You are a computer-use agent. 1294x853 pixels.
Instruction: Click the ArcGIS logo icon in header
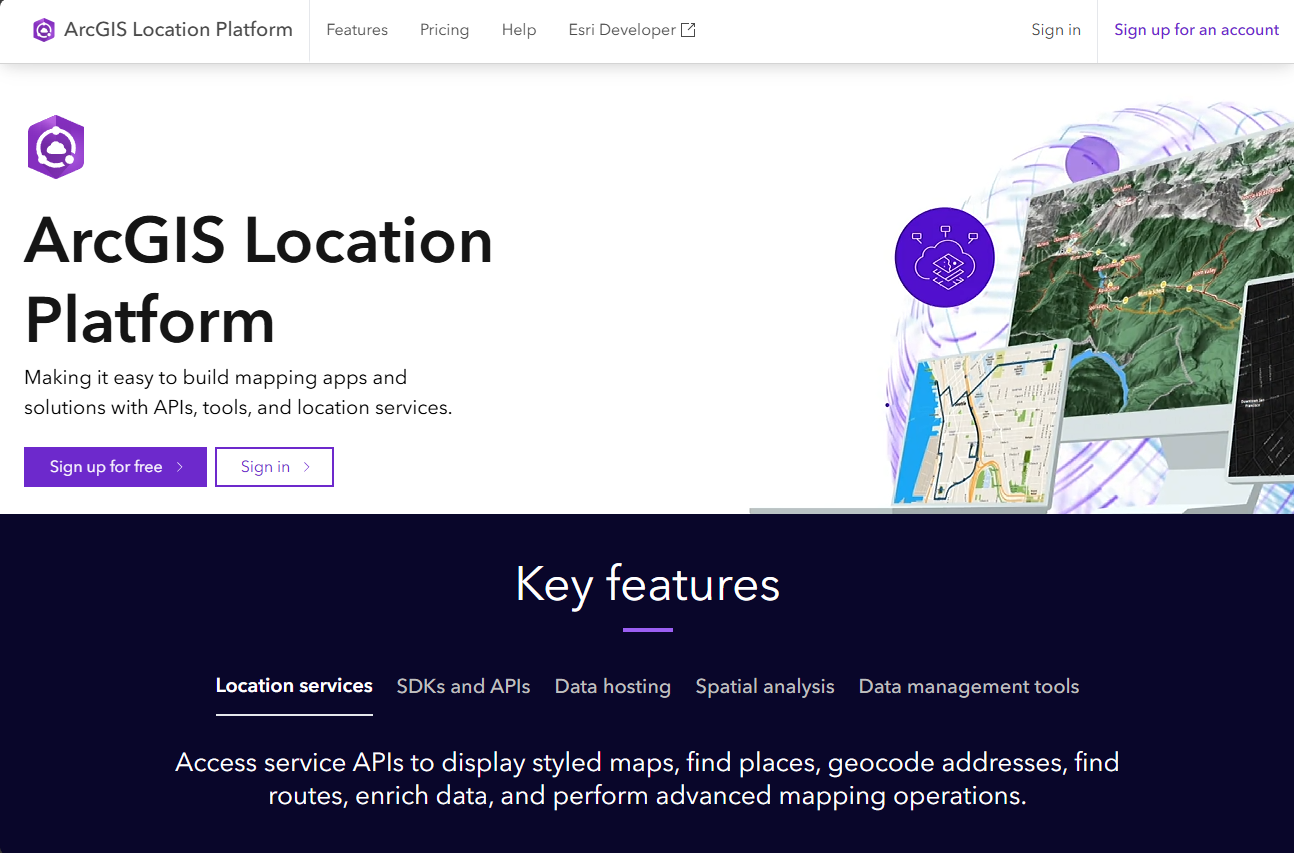[43, 30]
